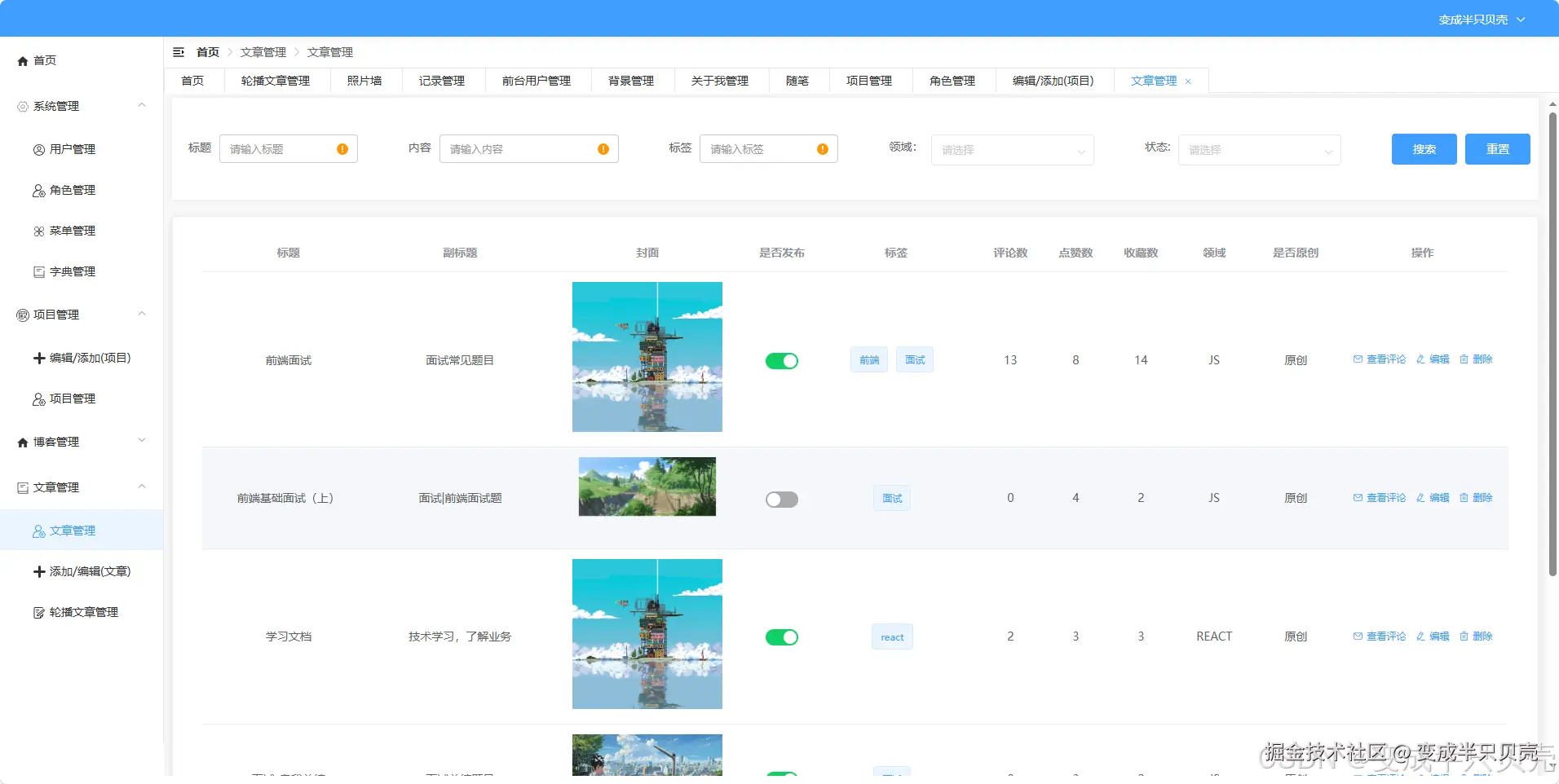This screenshot has height=784, width=1559.
Task: Open 查看评论 for 学习文档 row
Action: coord(1380,636)
